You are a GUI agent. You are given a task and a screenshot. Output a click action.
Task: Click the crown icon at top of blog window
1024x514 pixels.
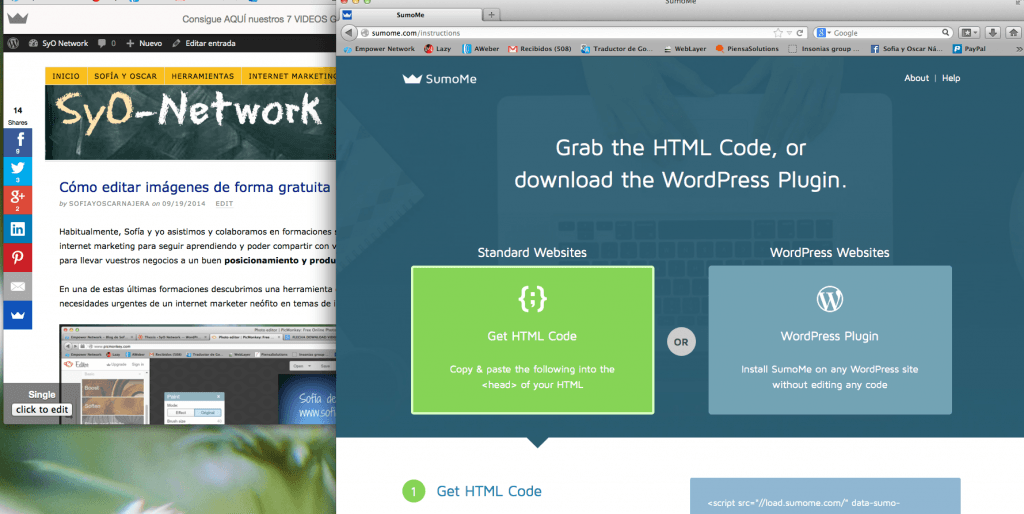pos(18,18)
